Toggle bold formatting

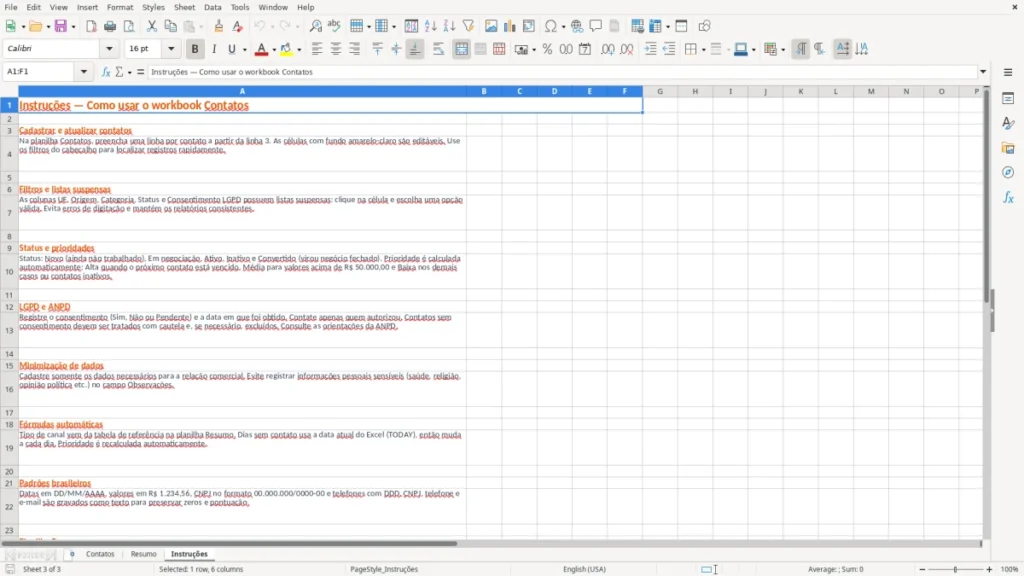point(195,49)
